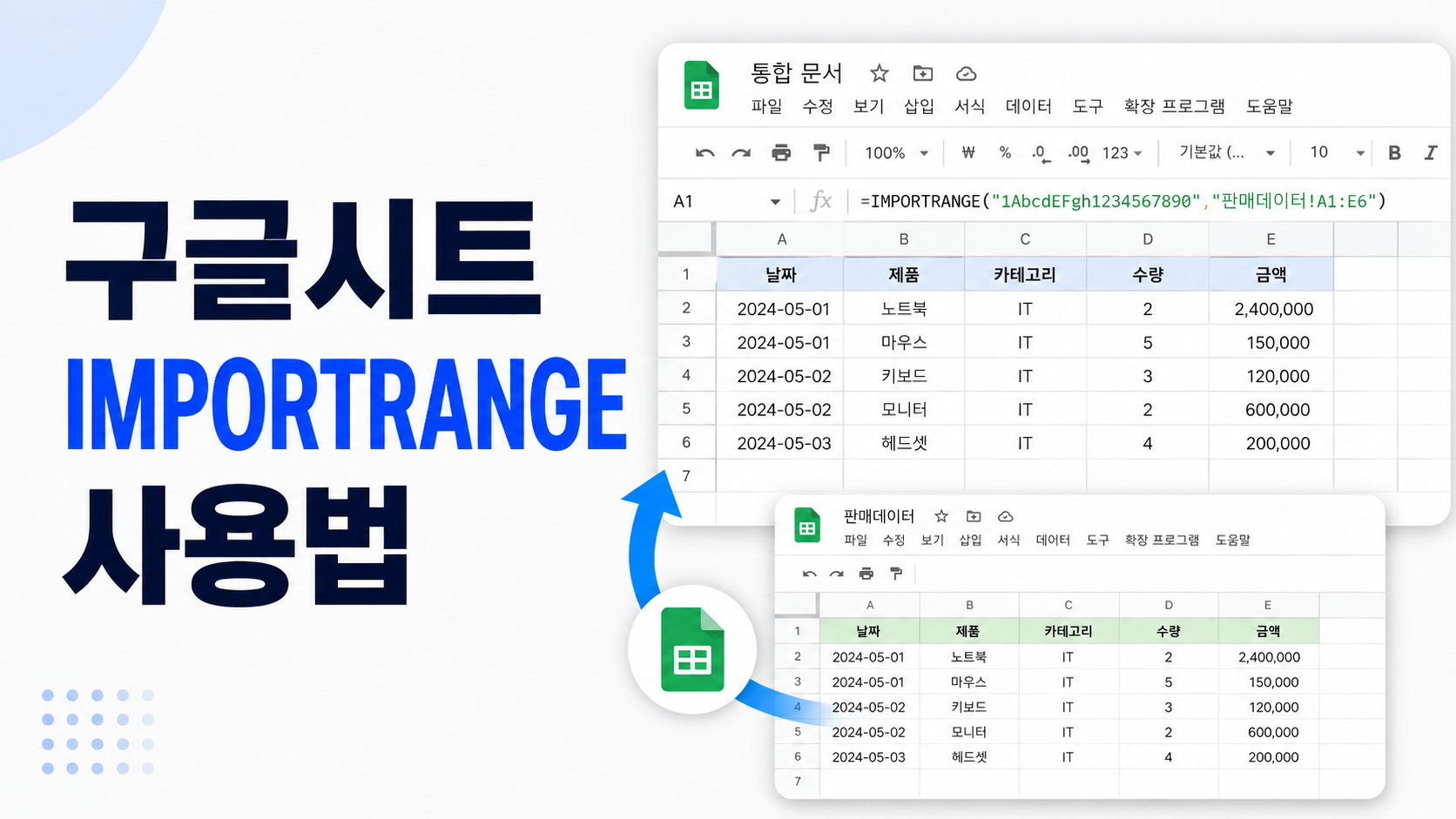Open 서식 menu in 통합 문서

969,106
